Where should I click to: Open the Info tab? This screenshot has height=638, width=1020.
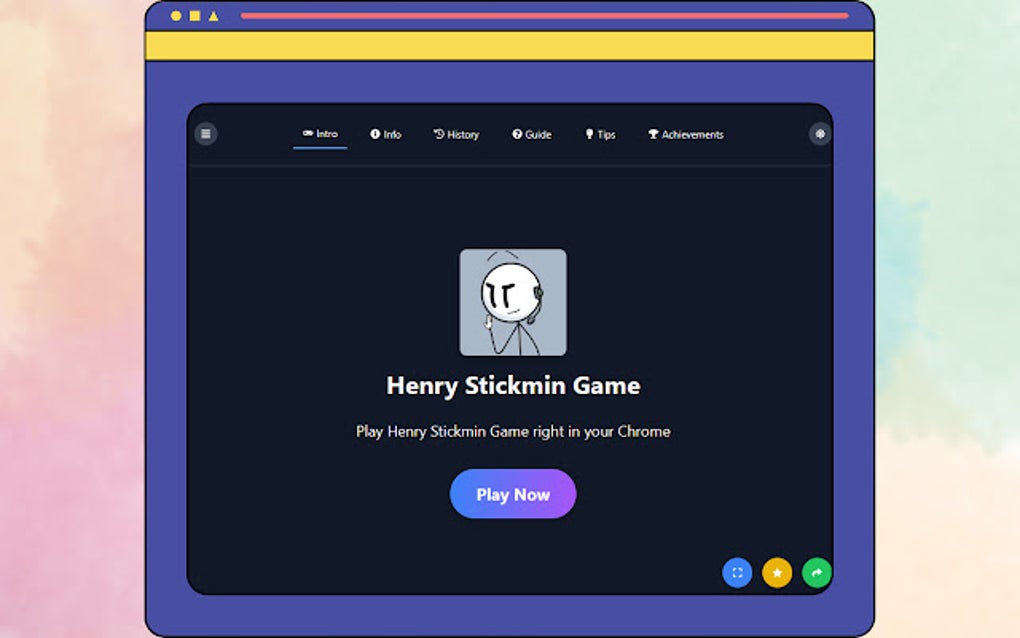coord(386,135)
